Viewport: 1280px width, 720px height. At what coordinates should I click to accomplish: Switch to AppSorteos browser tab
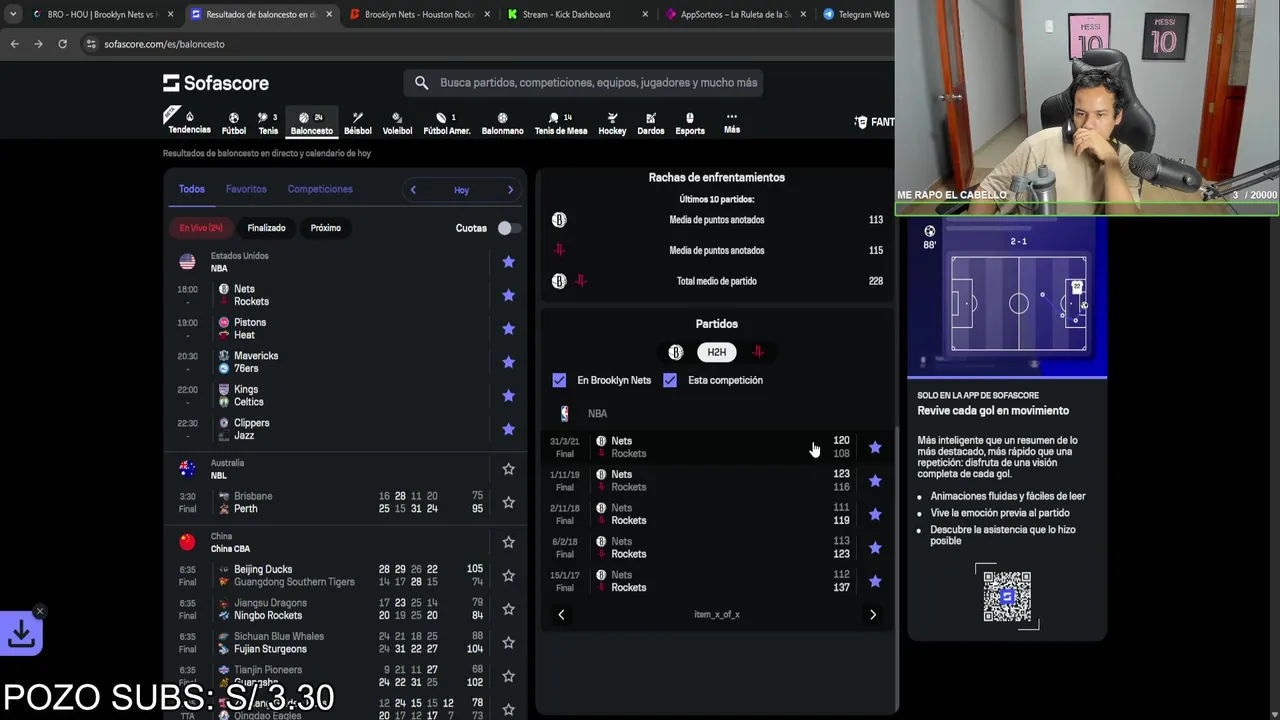tap(735, 14)
